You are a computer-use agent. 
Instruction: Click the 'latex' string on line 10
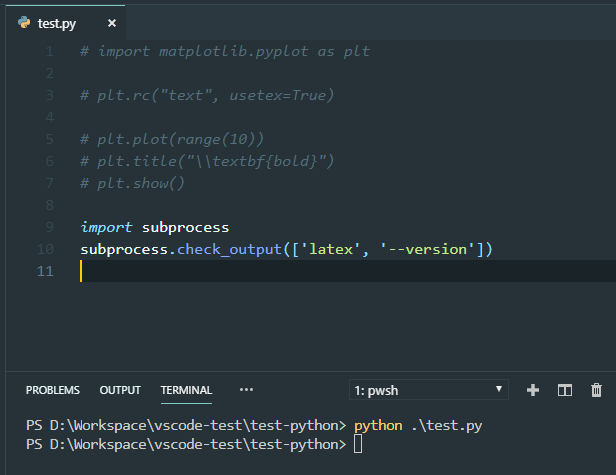tap(330, 249)
